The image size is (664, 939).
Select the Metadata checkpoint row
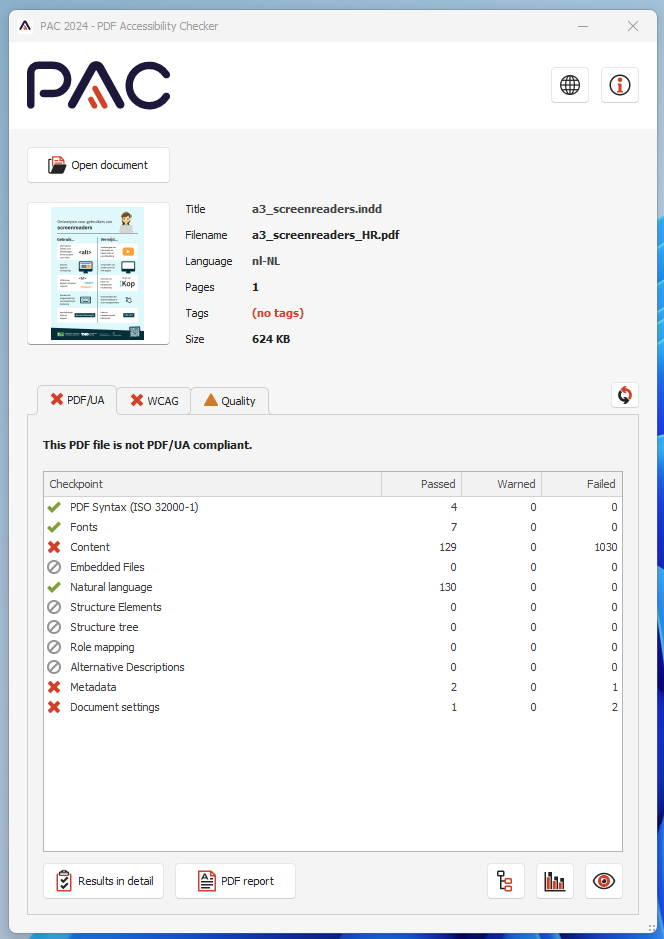93,687
